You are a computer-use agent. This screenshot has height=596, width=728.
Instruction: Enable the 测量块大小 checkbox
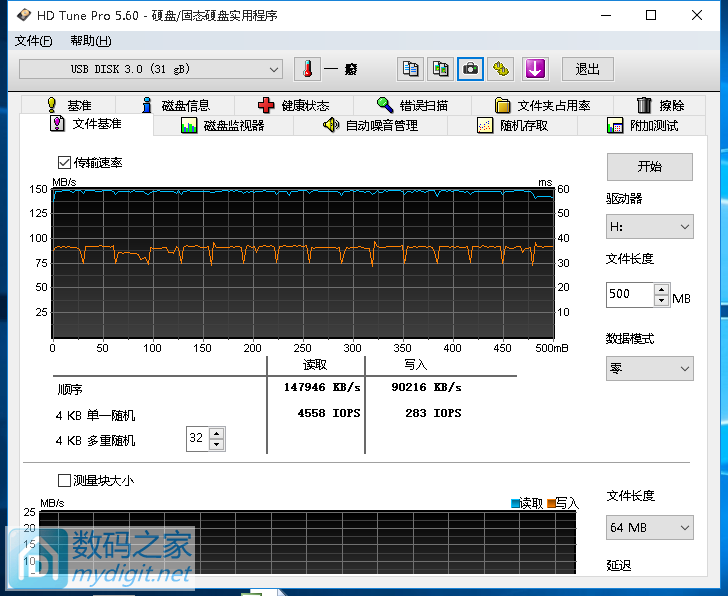pyautogui.click(x=64, y=480)
